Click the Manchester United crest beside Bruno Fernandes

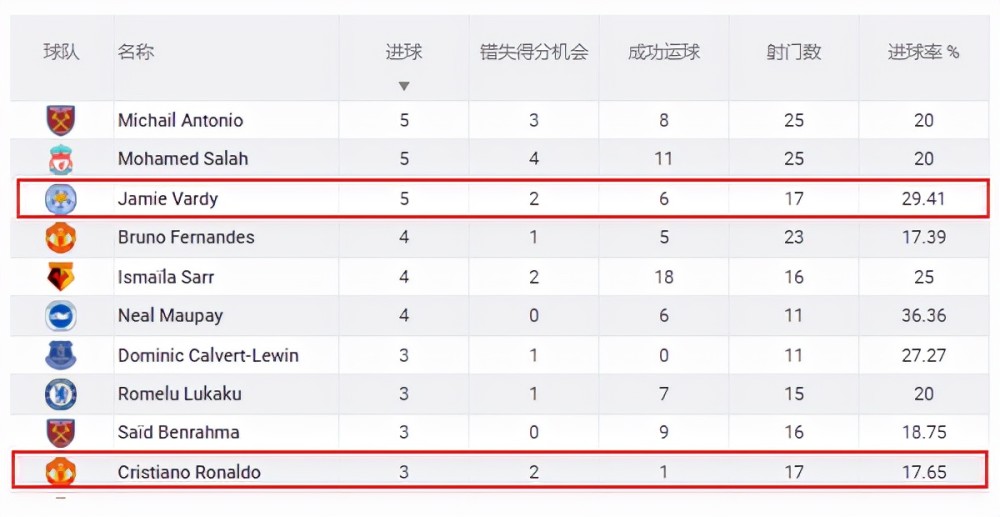[61, 238]
